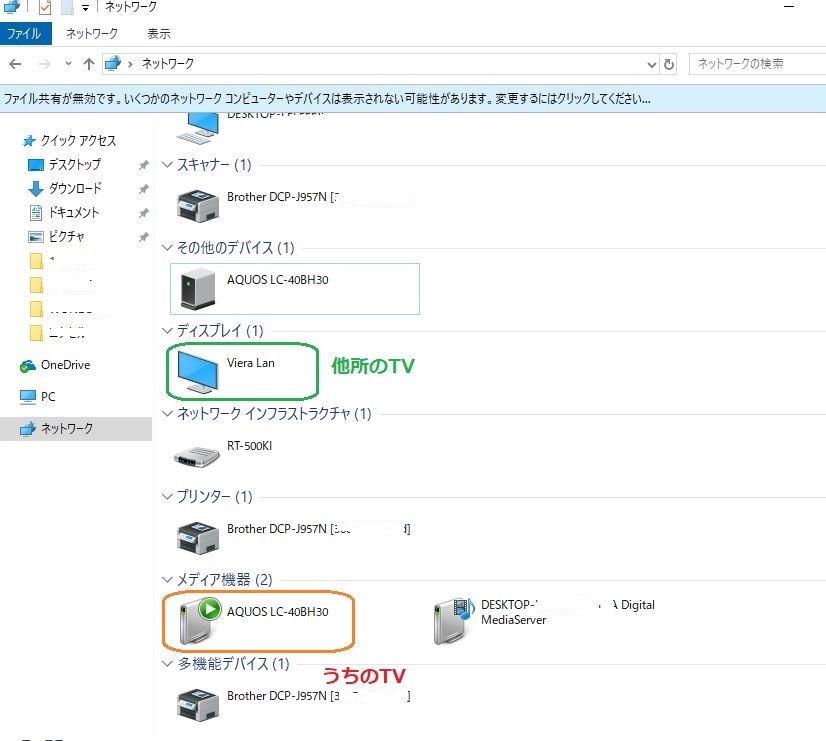Click the Viera Lan name label
826x741 pixels.
point(251,363)
